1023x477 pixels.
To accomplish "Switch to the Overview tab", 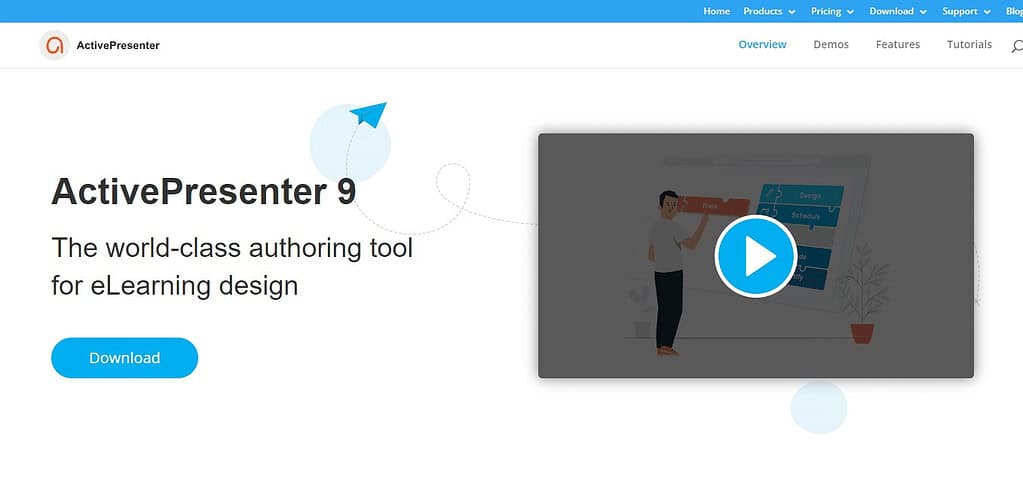I will tap(762, 44).
